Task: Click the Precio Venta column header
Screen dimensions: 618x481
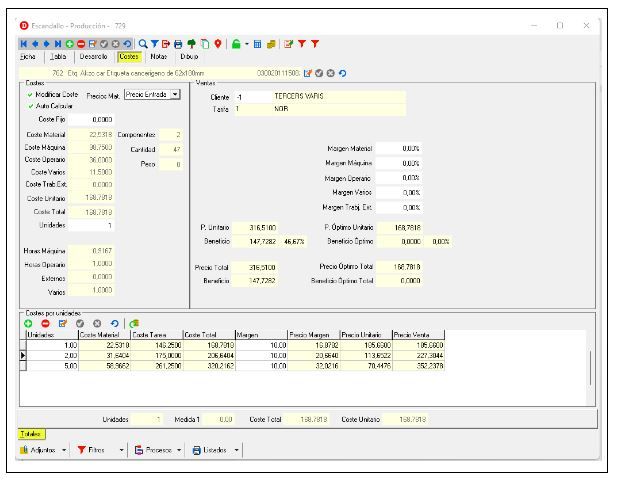Action: click(419, 335)
